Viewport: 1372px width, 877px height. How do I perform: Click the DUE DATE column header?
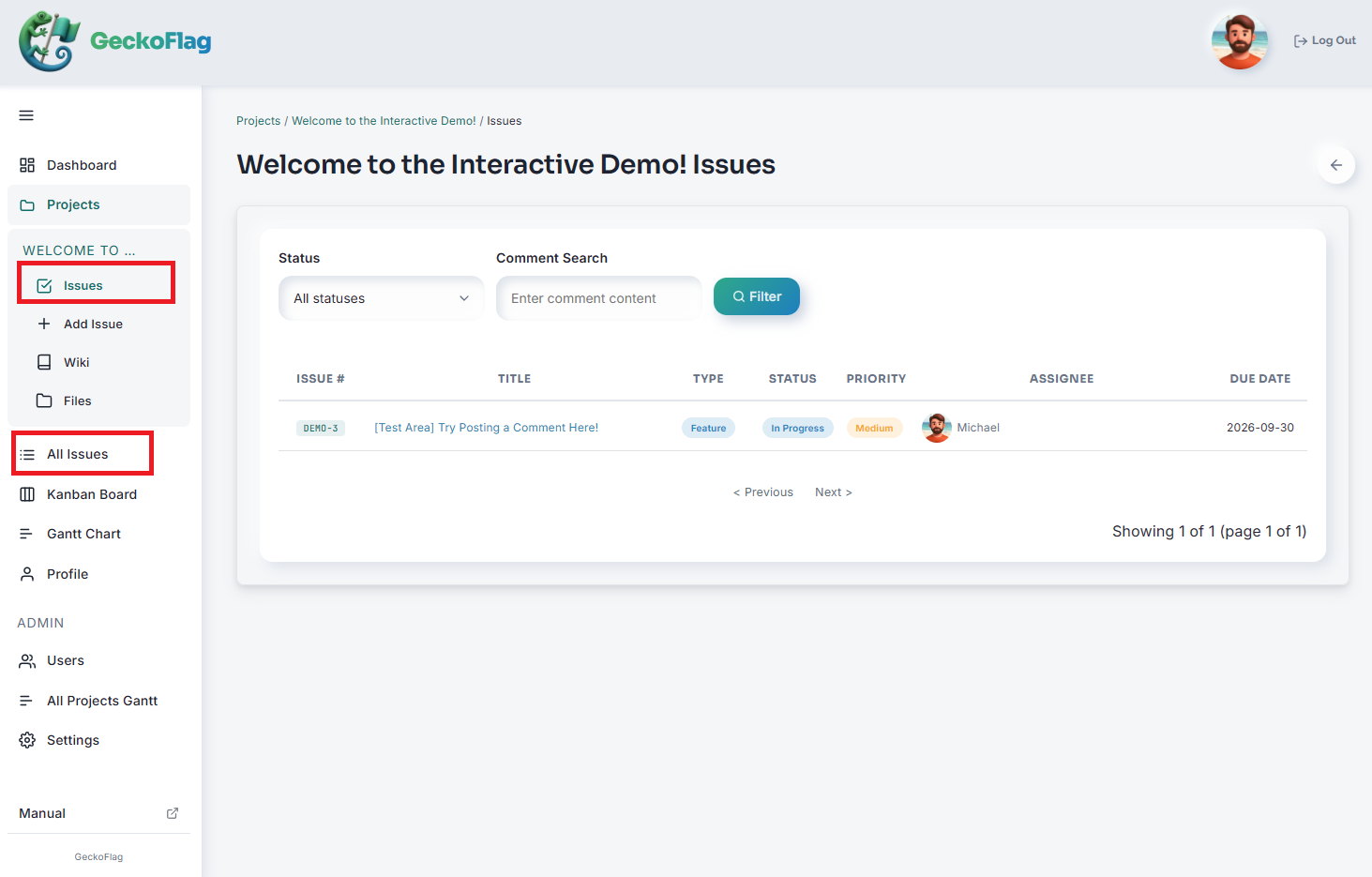click(1260, 379)
